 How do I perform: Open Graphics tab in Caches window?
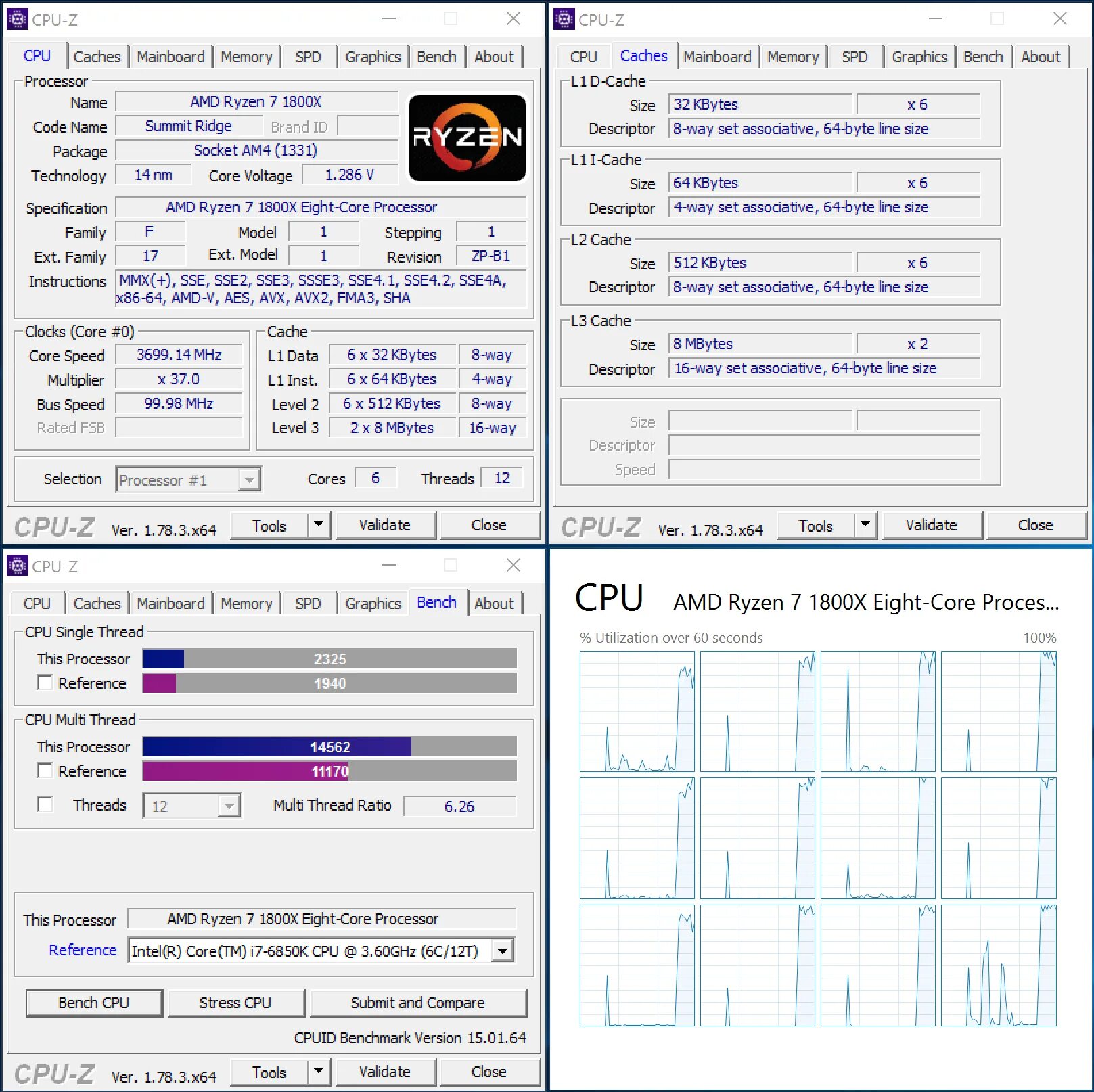pos(919,57)
